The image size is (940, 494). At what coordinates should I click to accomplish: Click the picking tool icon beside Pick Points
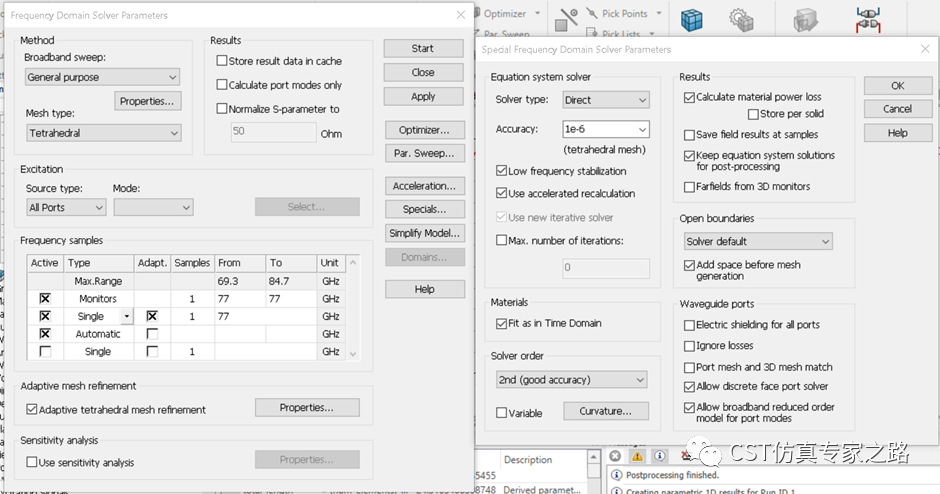point(566,20)
